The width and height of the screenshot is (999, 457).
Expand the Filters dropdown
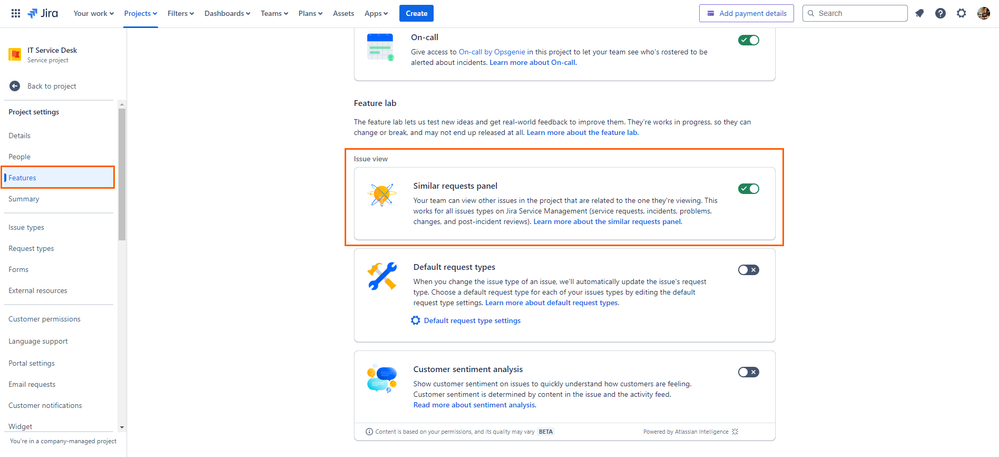coord(181,13)
